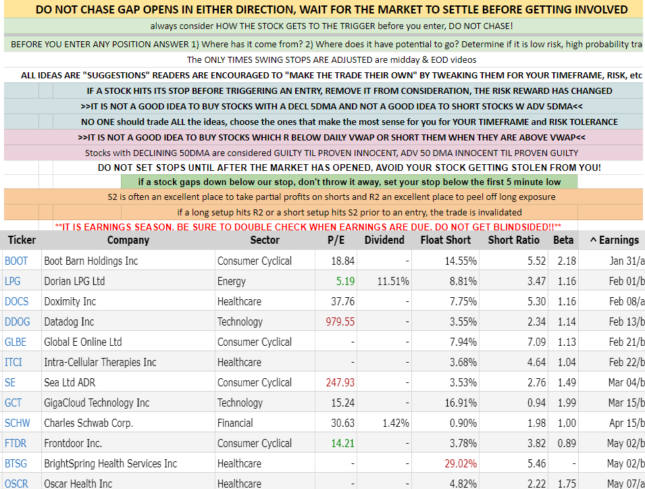Screen dimensions: 645x489
Task: Open the DOCS ticker link
Action: click(16, 301)
